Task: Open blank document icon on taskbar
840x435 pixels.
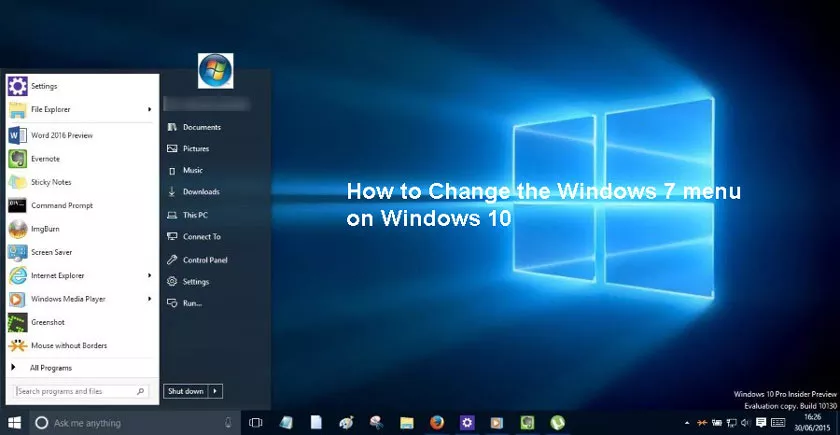Action: pos(316,423)
